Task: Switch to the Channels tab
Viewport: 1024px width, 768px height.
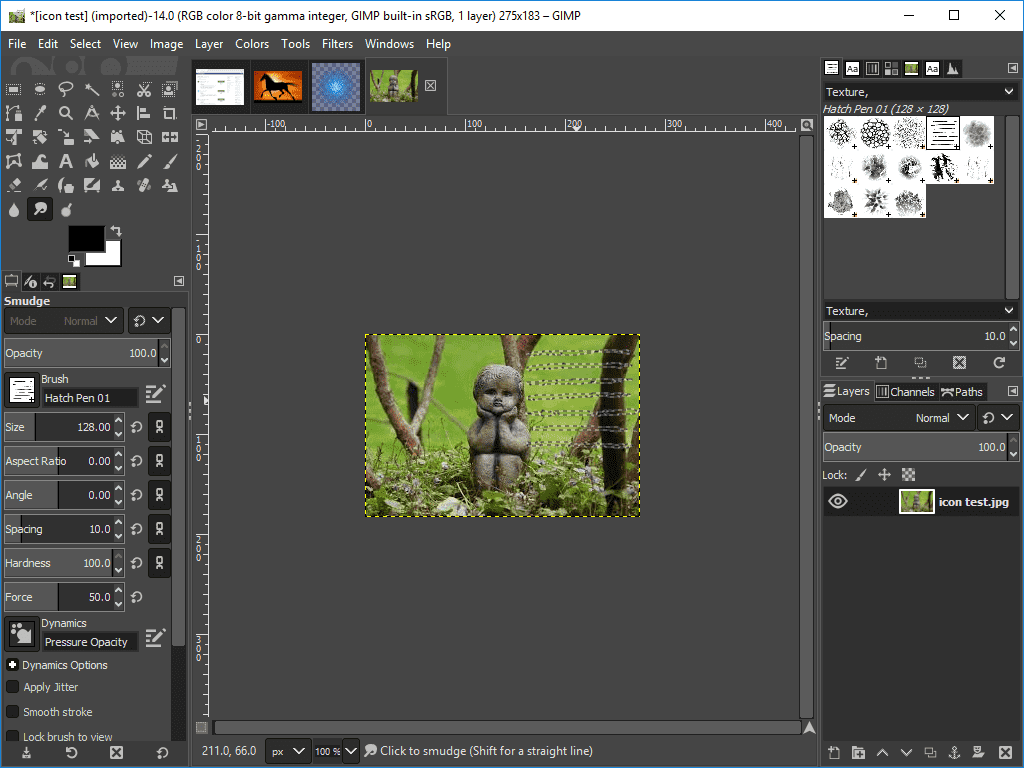Action: [x=904, y=392]
